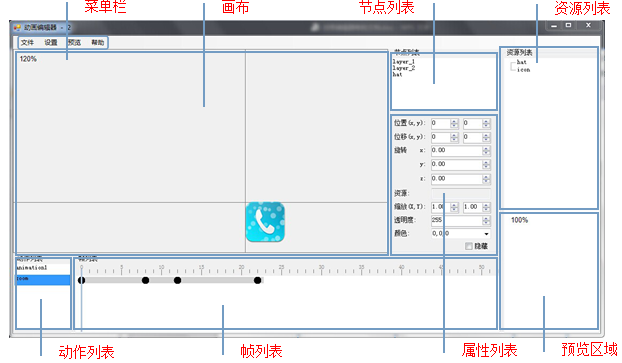Viewport: 622px width, 363px height.
Task: Select highlighted row below animation1 in action list
Action: click(43, 279)
